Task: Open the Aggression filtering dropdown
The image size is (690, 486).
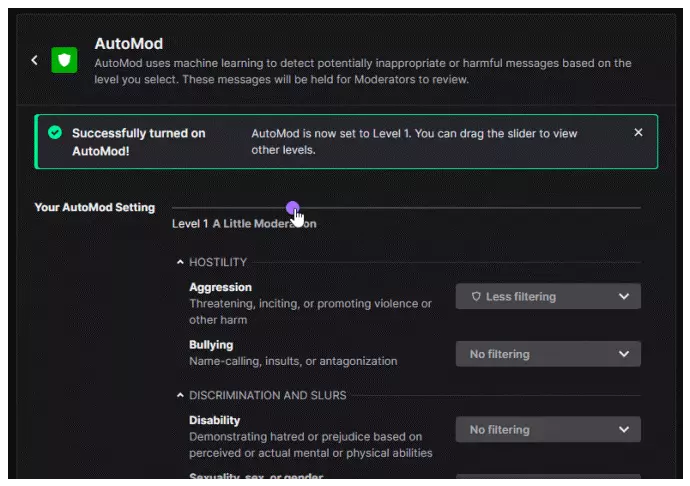Action: coord(548,296)
